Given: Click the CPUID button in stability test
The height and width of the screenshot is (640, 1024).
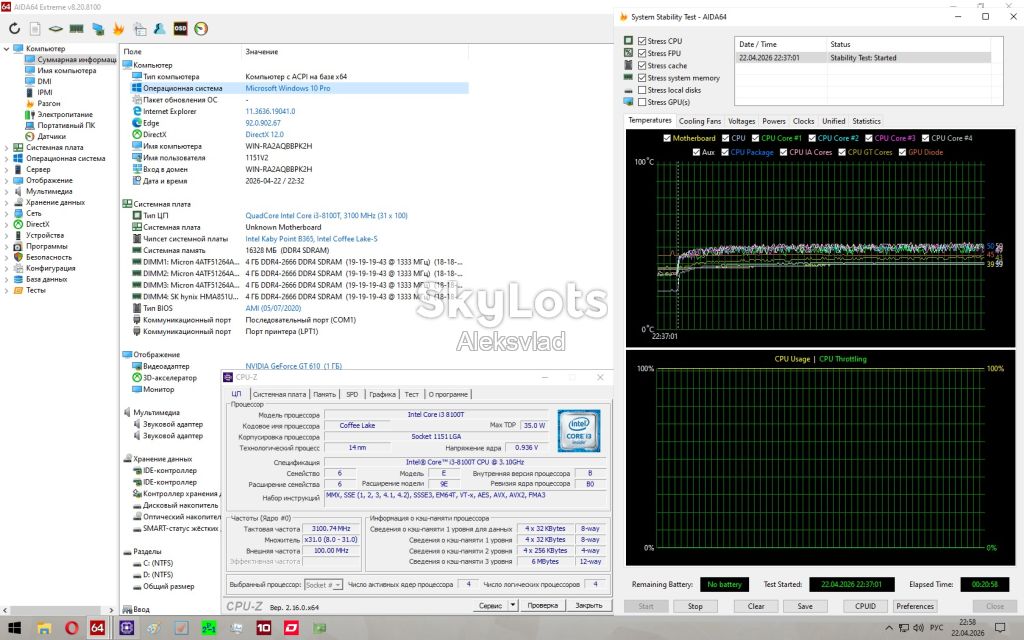Looking at the screenshot, I should (865, 606).
